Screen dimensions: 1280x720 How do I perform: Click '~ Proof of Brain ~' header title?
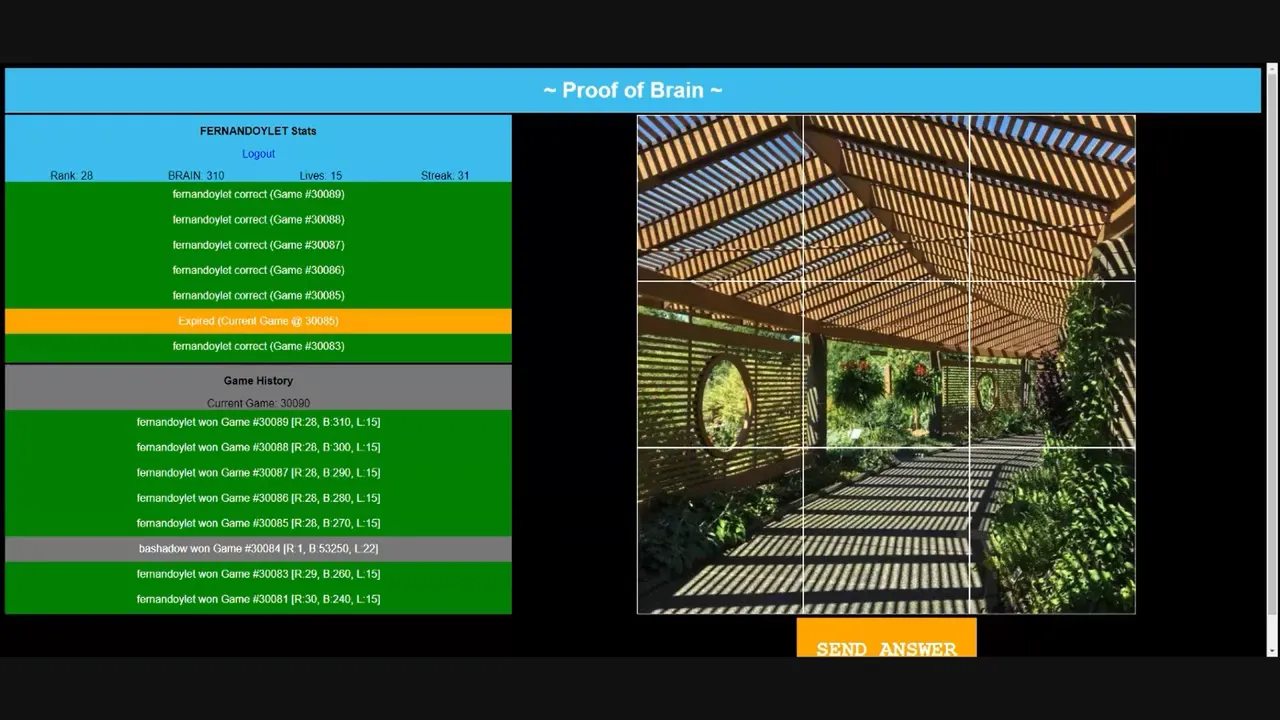pyautogui.click(x=632, y=90)
